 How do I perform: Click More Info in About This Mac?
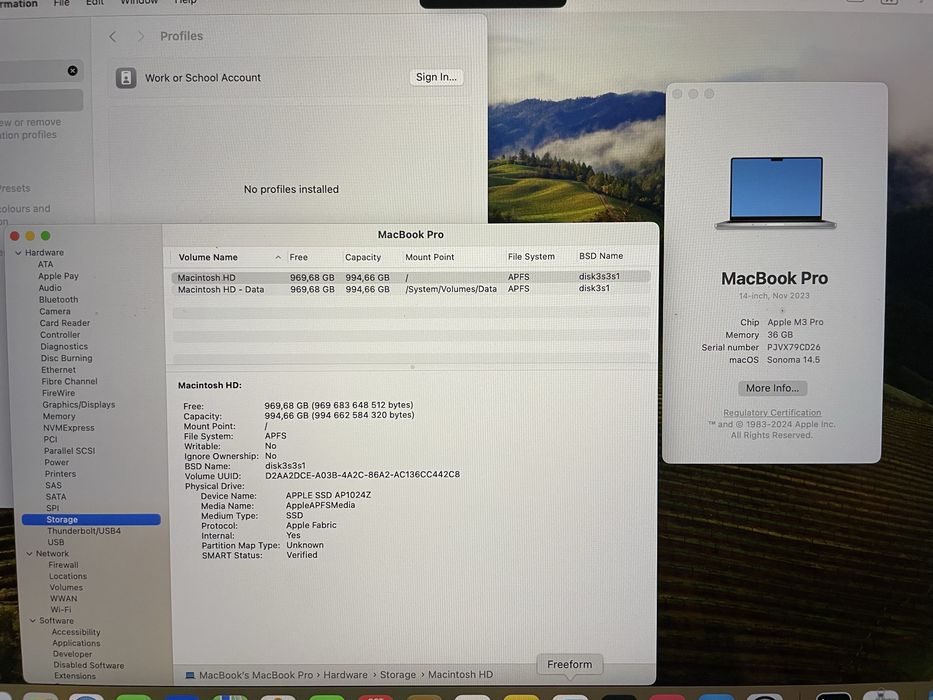click(x=772, y=388)
